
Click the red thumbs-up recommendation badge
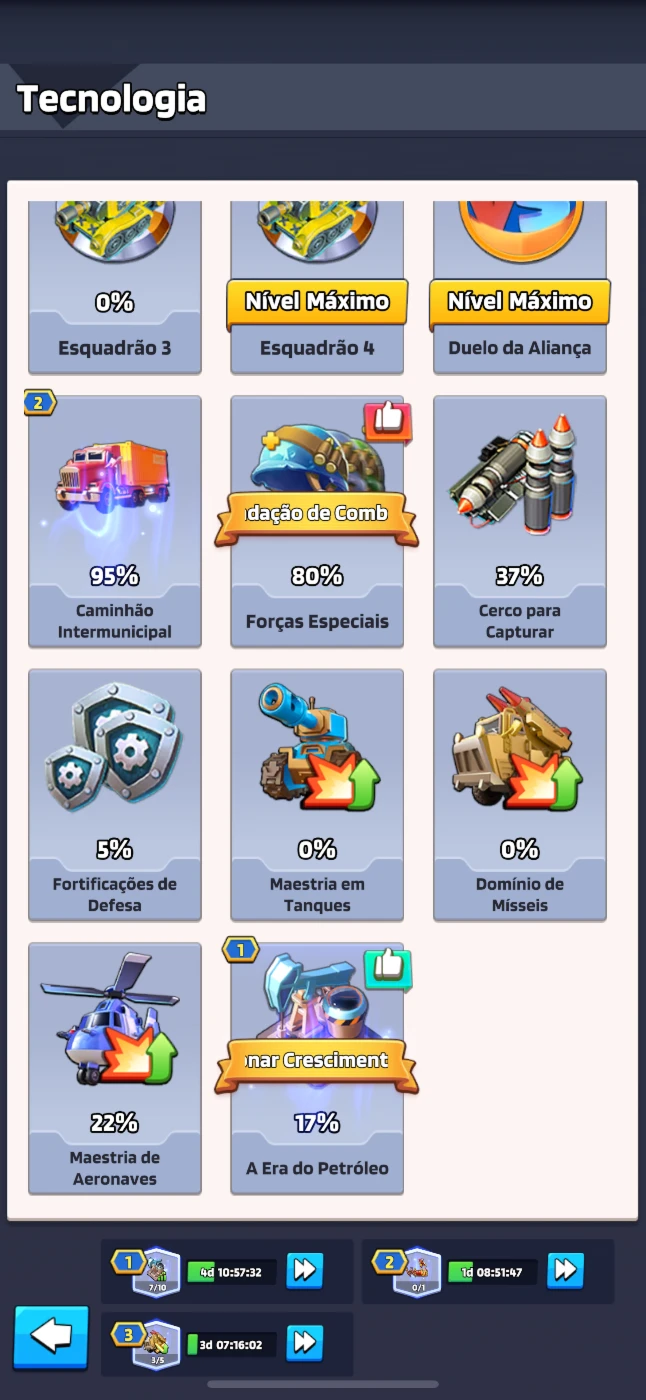[x=388, y=422]
